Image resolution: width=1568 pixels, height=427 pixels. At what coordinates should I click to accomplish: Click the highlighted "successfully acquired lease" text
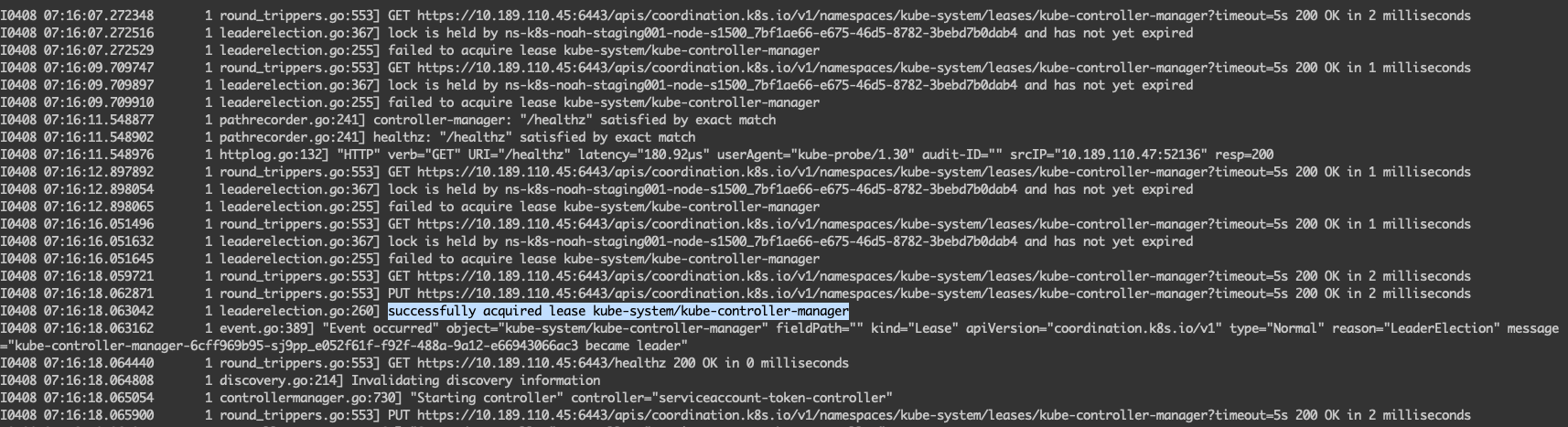click(618, 311)
